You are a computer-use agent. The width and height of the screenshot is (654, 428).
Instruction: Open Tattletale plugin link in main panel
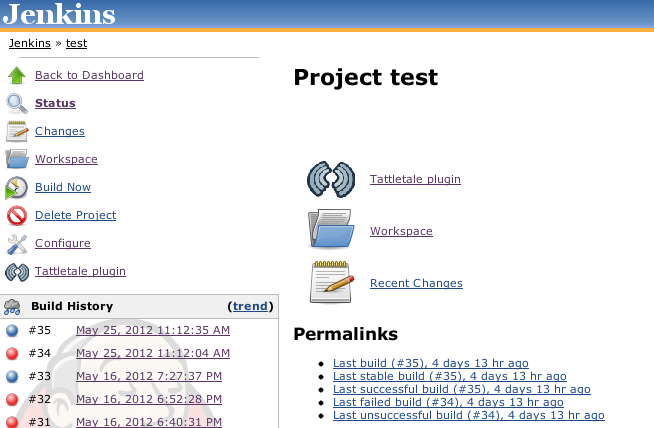pos(415,179)
